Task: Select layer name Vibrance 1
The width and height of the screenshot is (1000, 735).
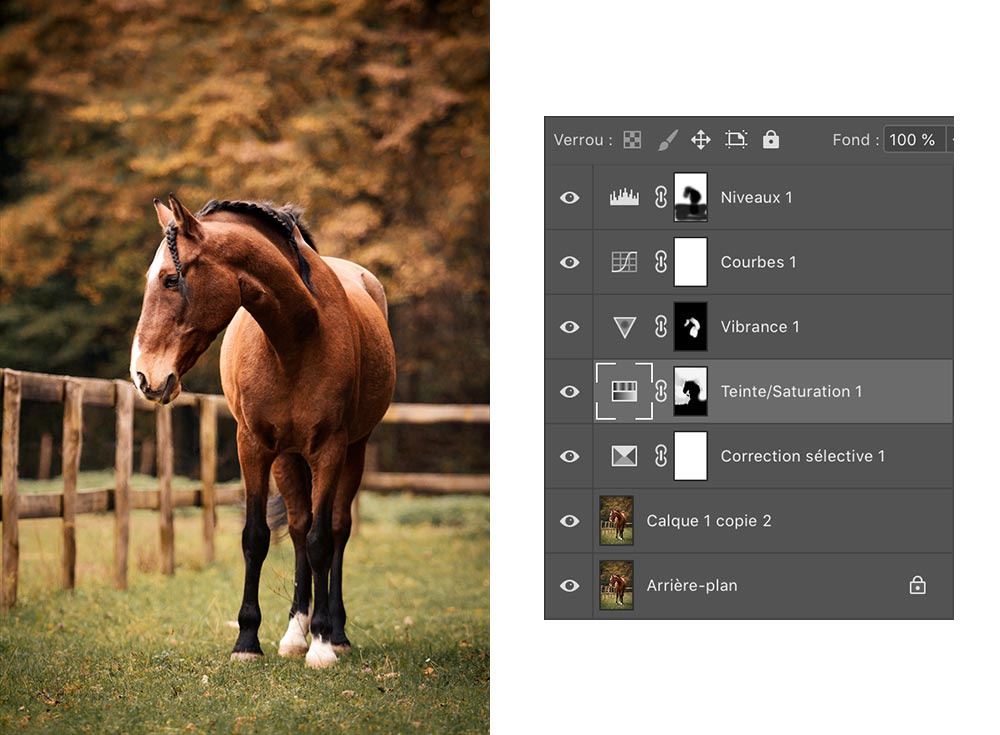Action: coord(760,327)
